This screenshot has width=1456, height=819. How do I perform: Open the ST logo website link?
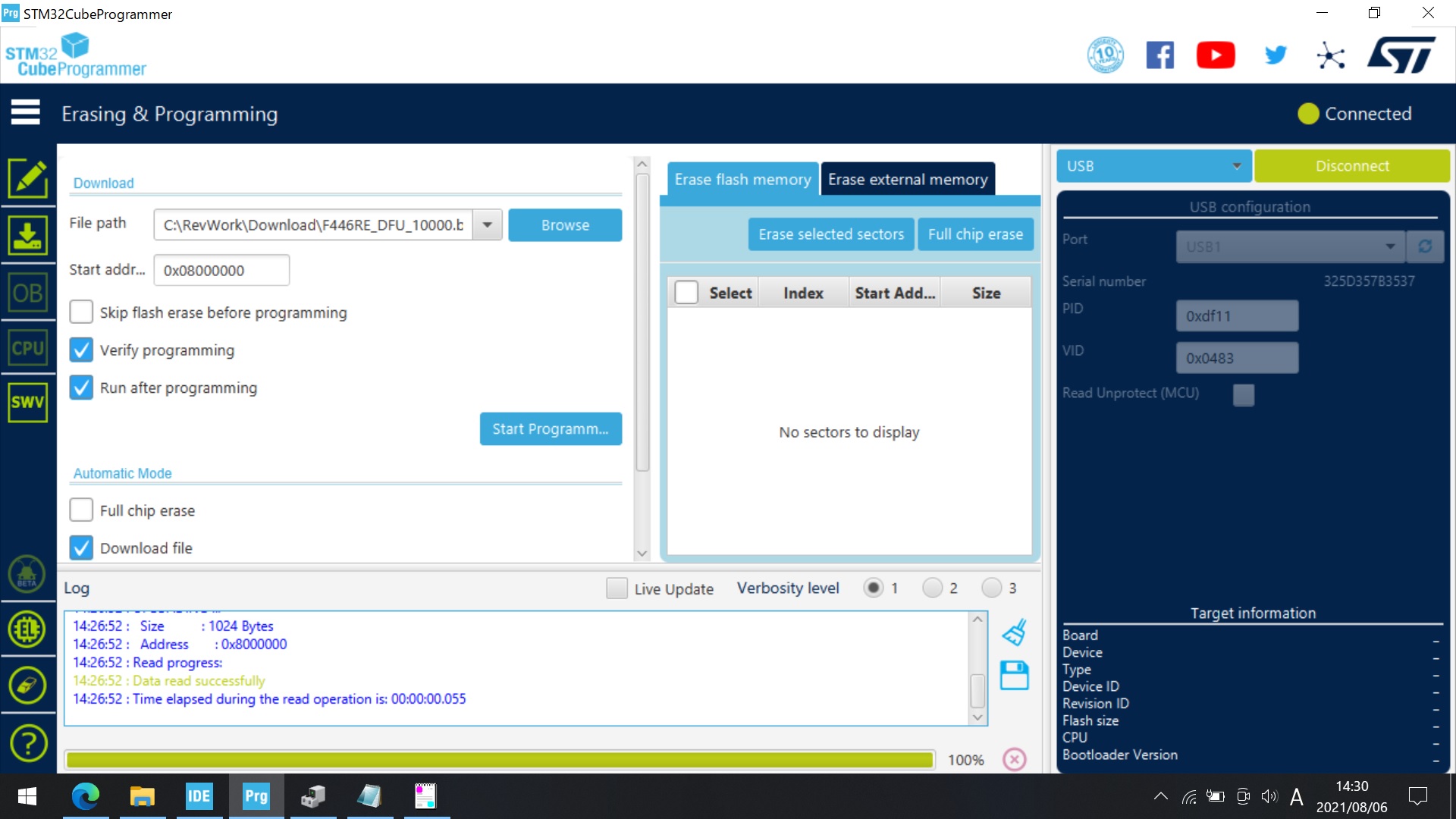coord(1401,55)
